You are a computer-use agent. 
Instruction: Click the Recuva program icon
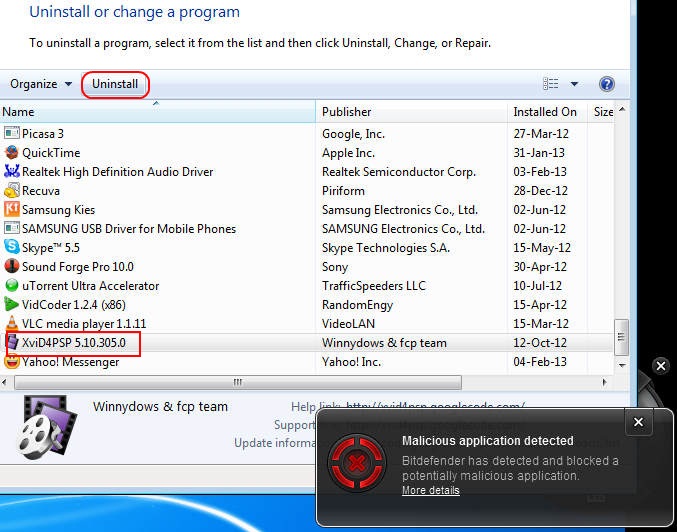pos(12,190)
